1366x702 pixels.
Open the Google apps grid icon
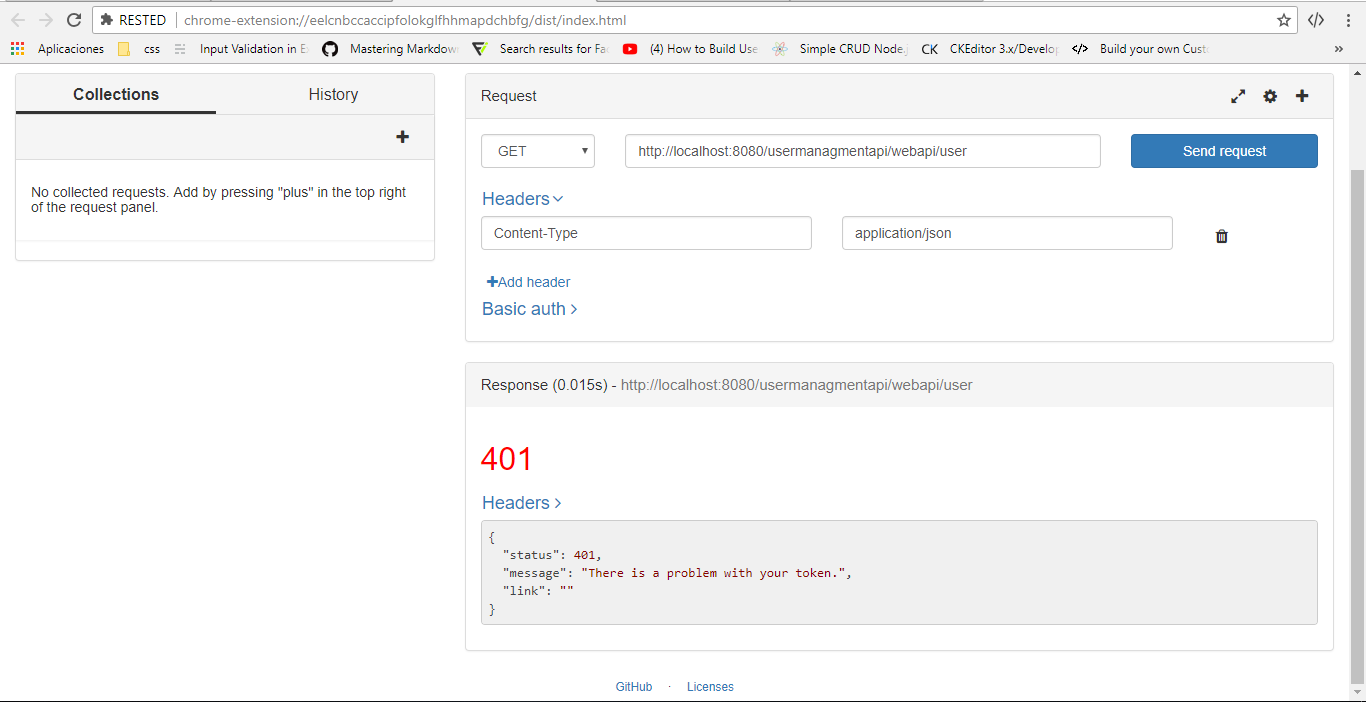16,48
